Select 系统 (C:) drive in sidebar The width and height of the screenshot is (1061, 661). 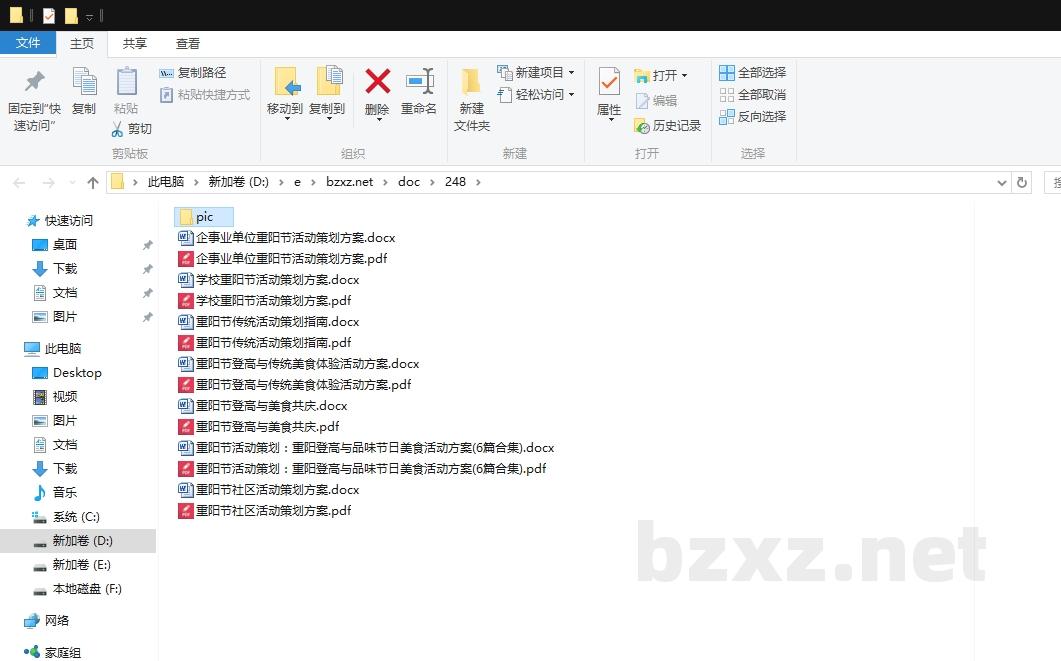(76, 517)
